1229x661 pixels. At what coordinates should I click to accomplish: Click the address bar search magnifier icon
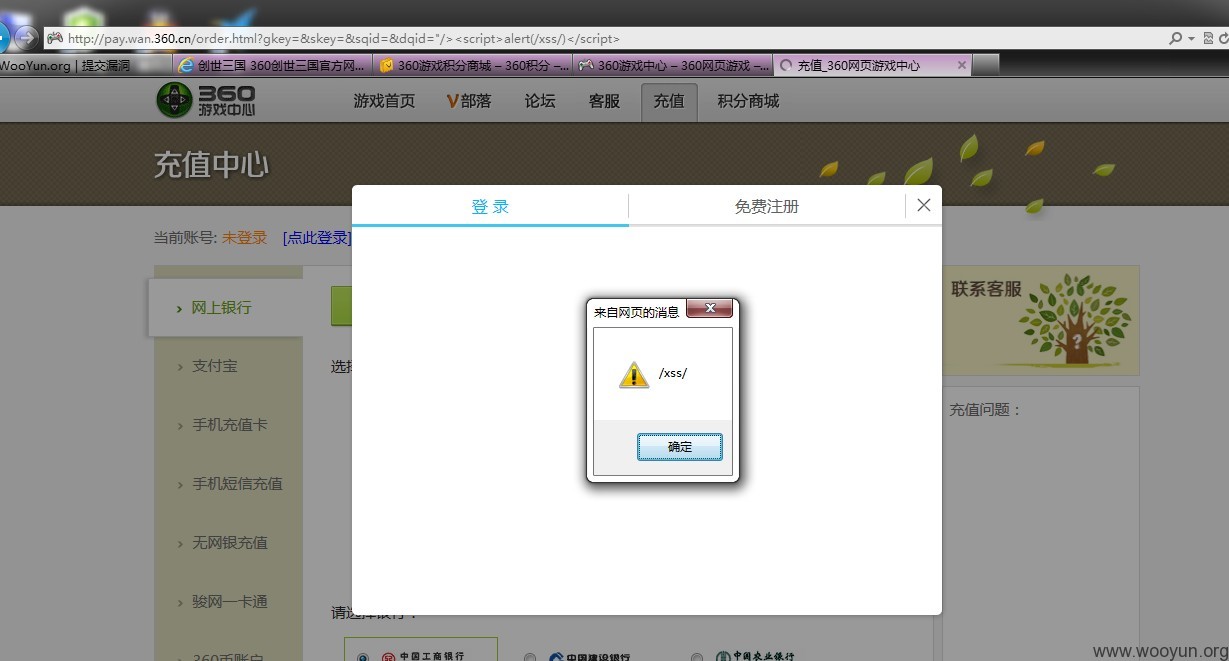(x=1175, y=38)
